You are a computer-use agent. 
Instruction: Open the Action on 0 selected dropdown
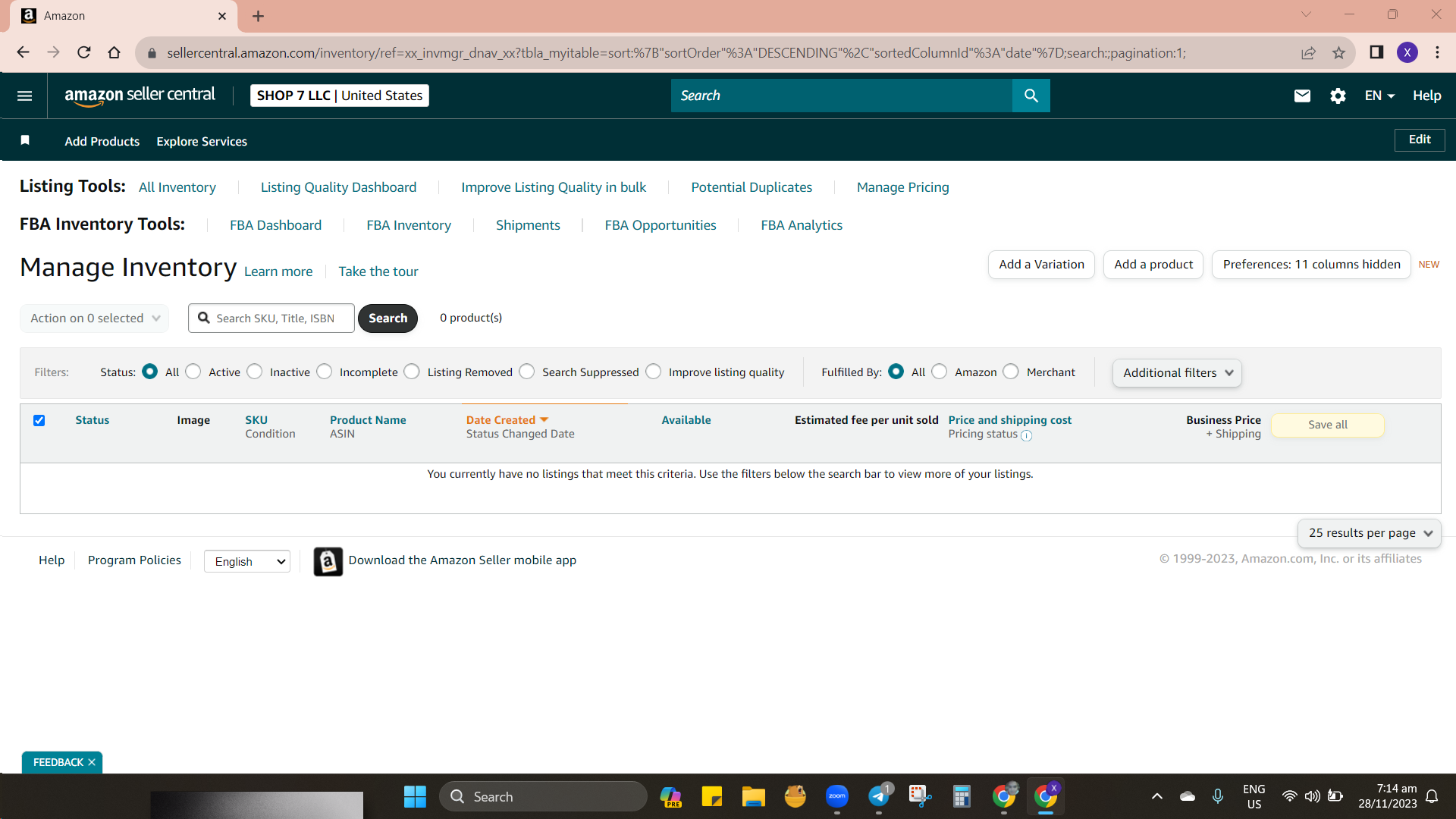tap(94, 318)
